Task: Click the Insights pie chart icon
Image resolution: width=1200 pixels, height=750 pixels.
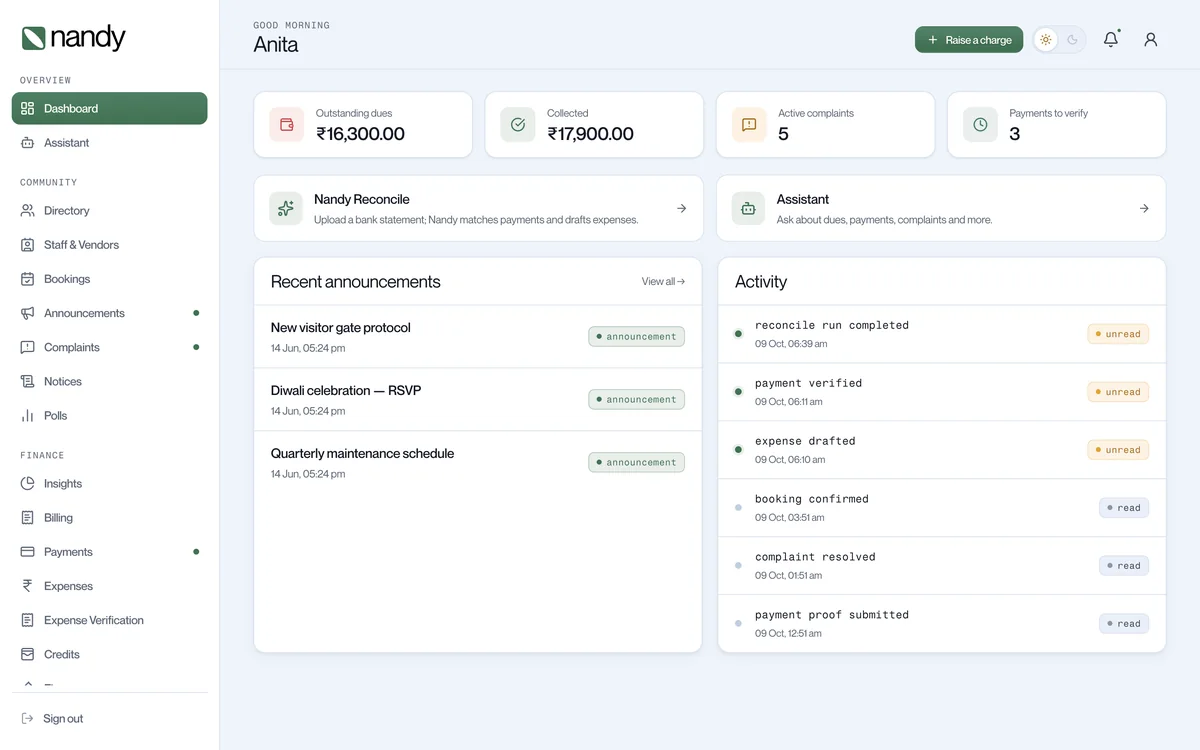Action: tap(28, 483)
